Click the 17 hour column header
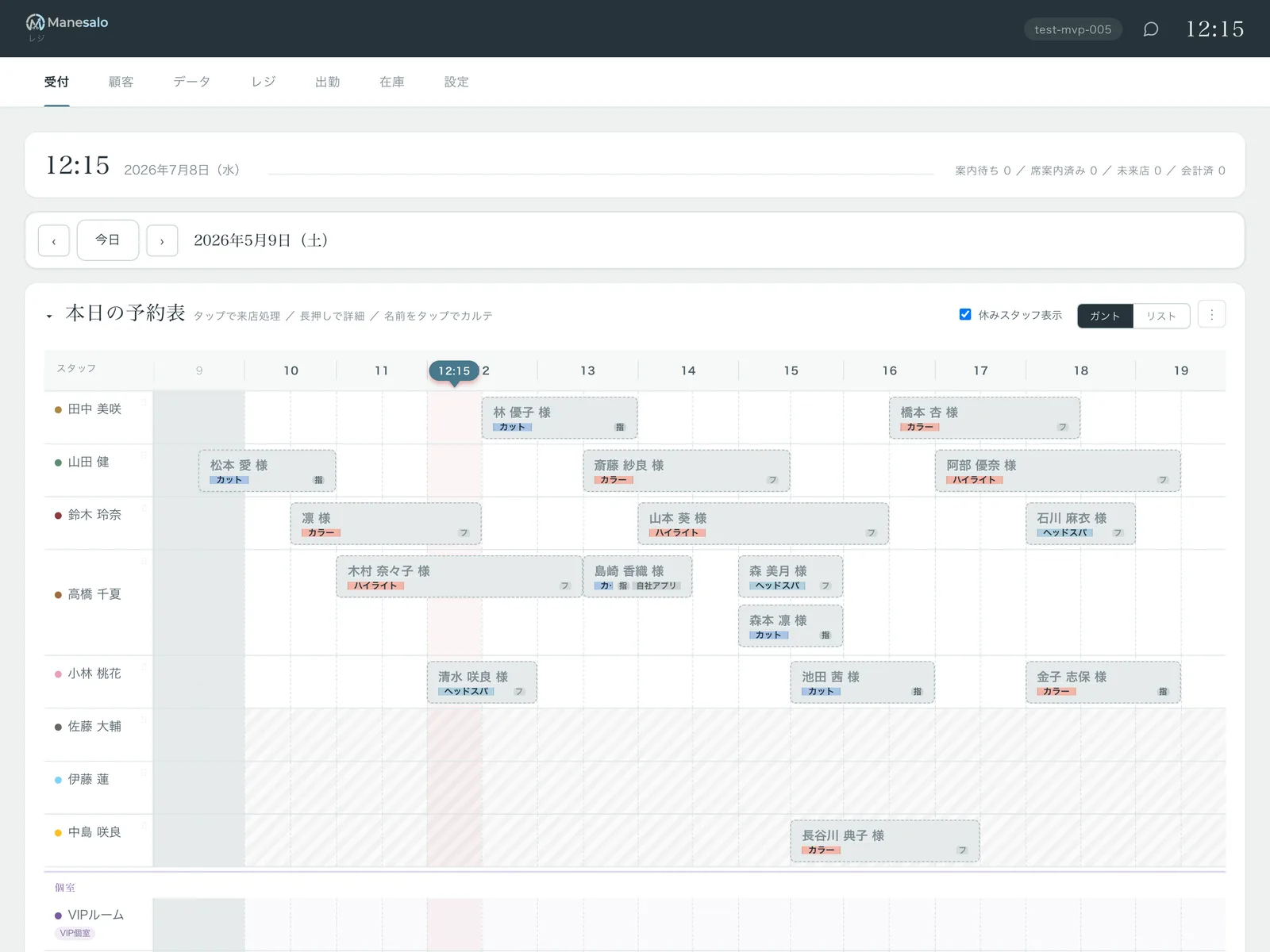 [x=981, y=370]
